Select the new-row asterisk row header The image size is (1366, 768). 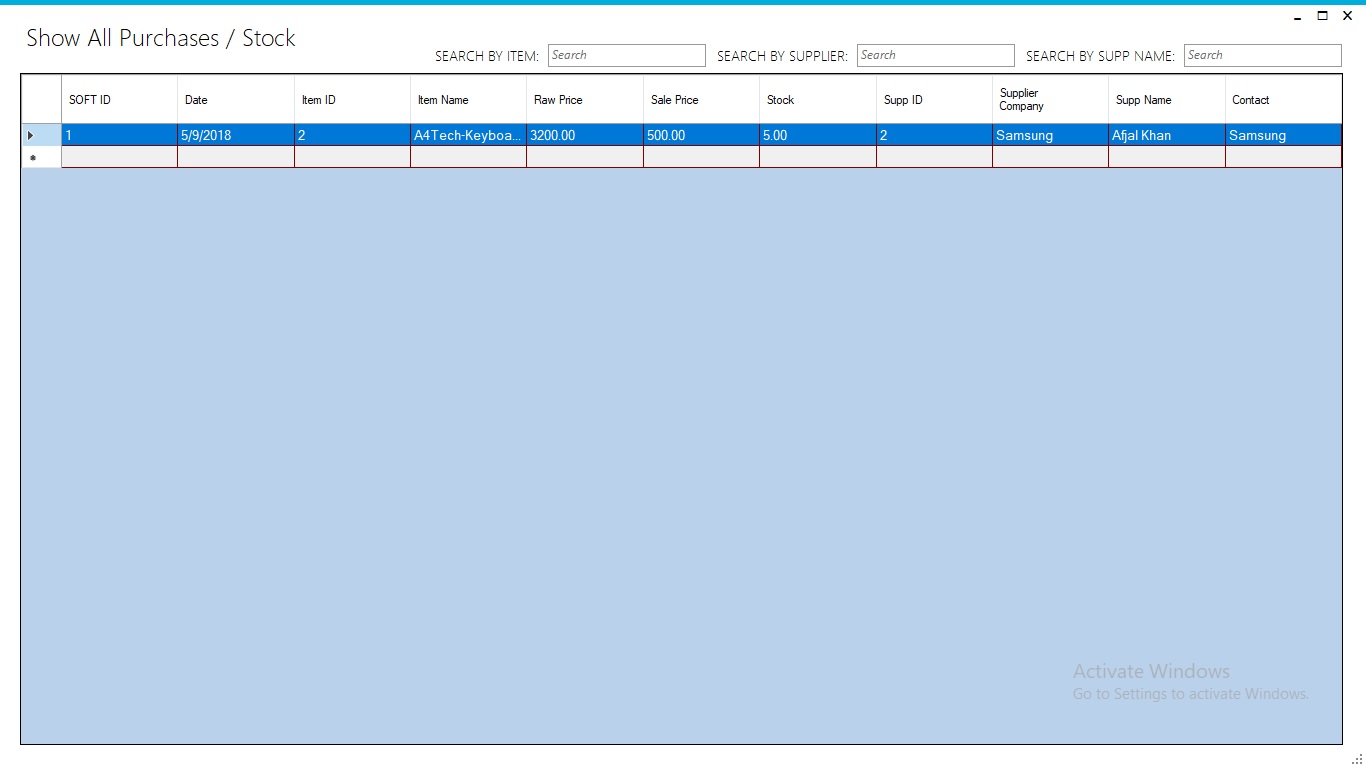click(x=42, y=157)
